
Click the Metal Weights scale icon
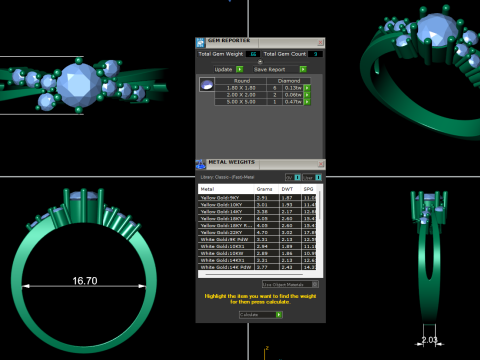coord(200,164)
